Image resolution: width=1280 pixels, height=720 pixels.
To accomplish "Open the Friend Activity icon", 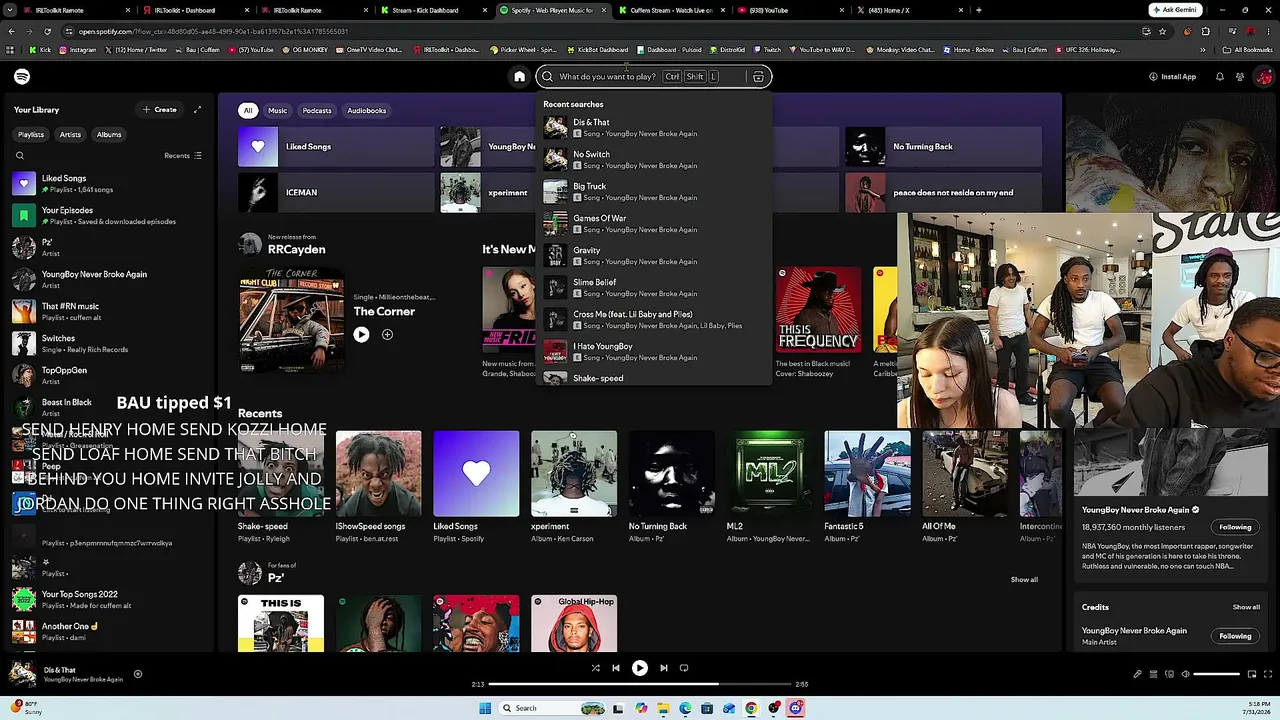I will pyautogui.click(x=1240, y=77).
